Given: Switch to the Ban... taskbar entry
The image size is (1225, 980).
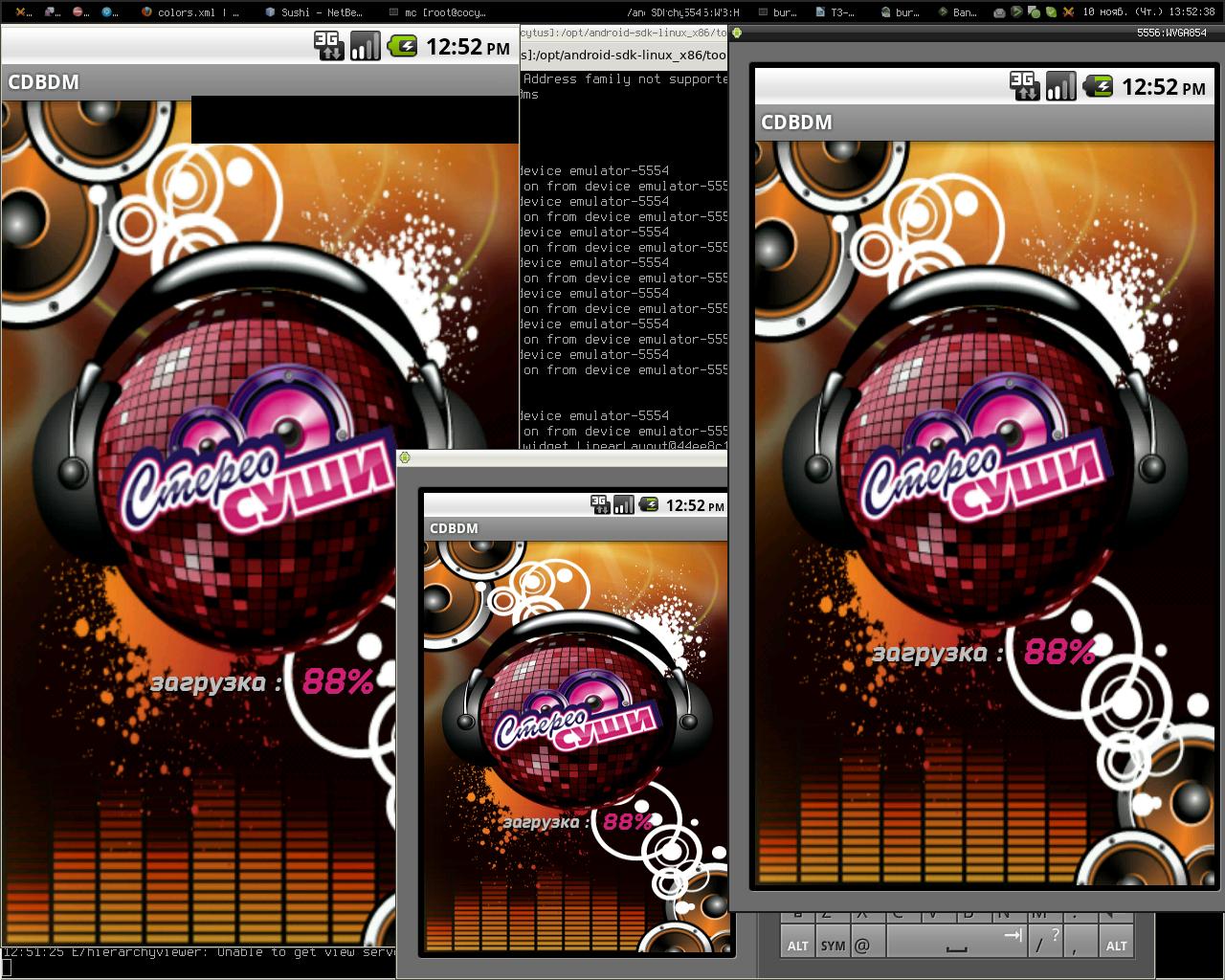Looking at the screenshot, I should [957, 12].
